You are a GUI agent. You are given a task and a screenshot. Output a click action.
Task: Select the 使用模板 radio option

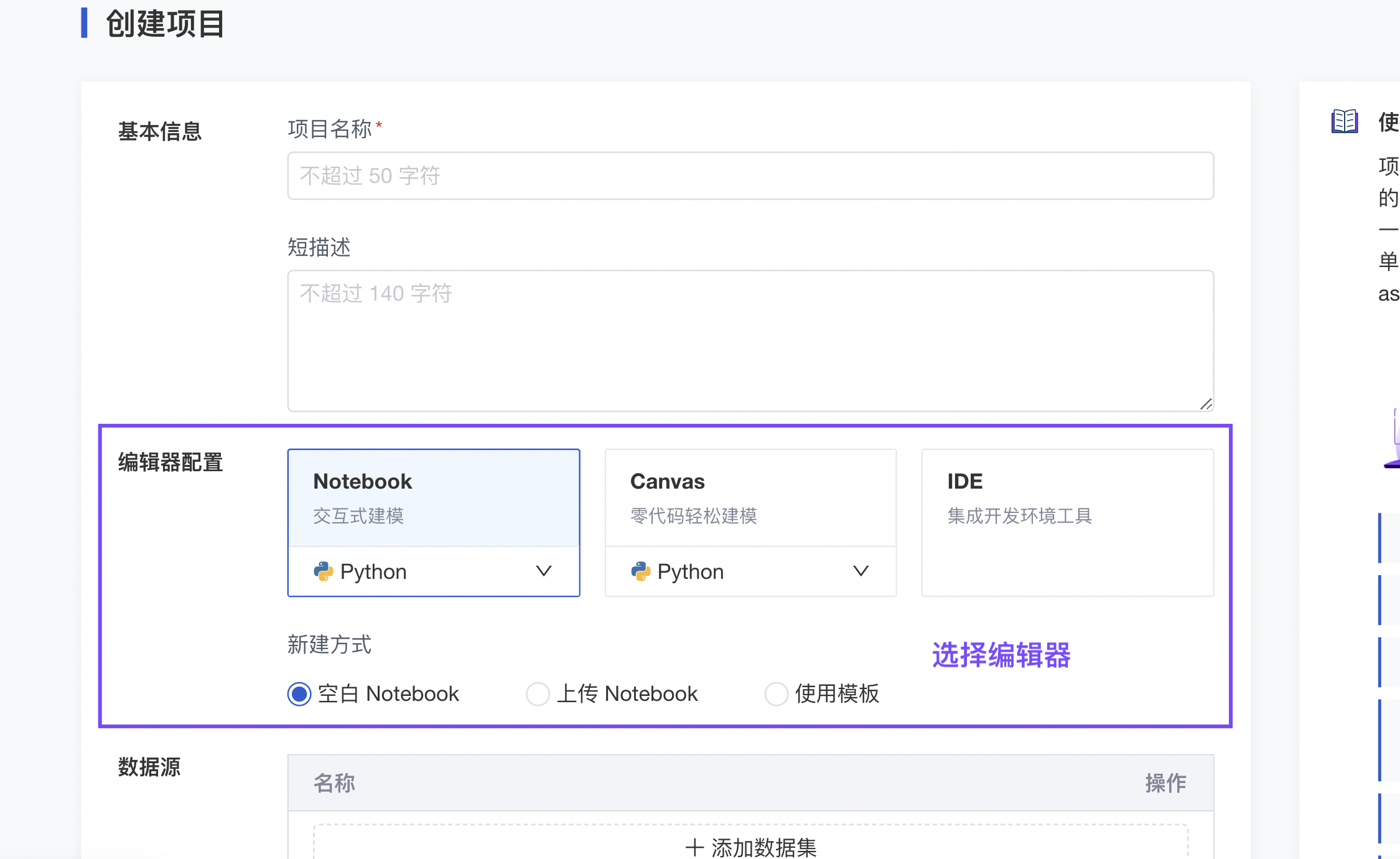(x=776, y=693)
